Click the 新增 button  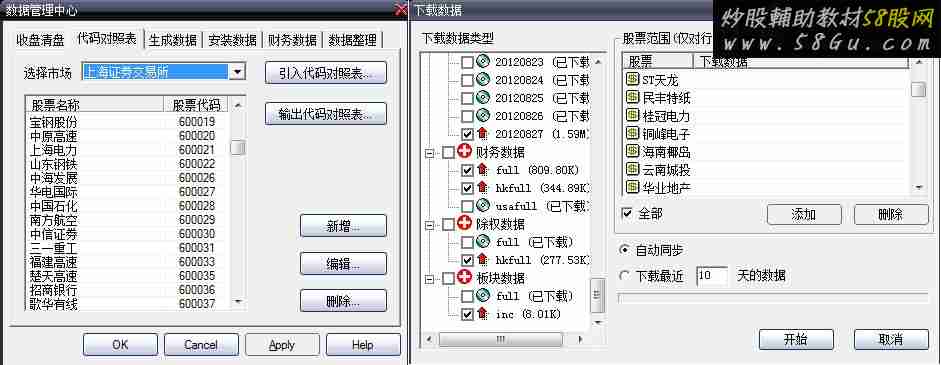pyautogui.click(x=343, y=226)
